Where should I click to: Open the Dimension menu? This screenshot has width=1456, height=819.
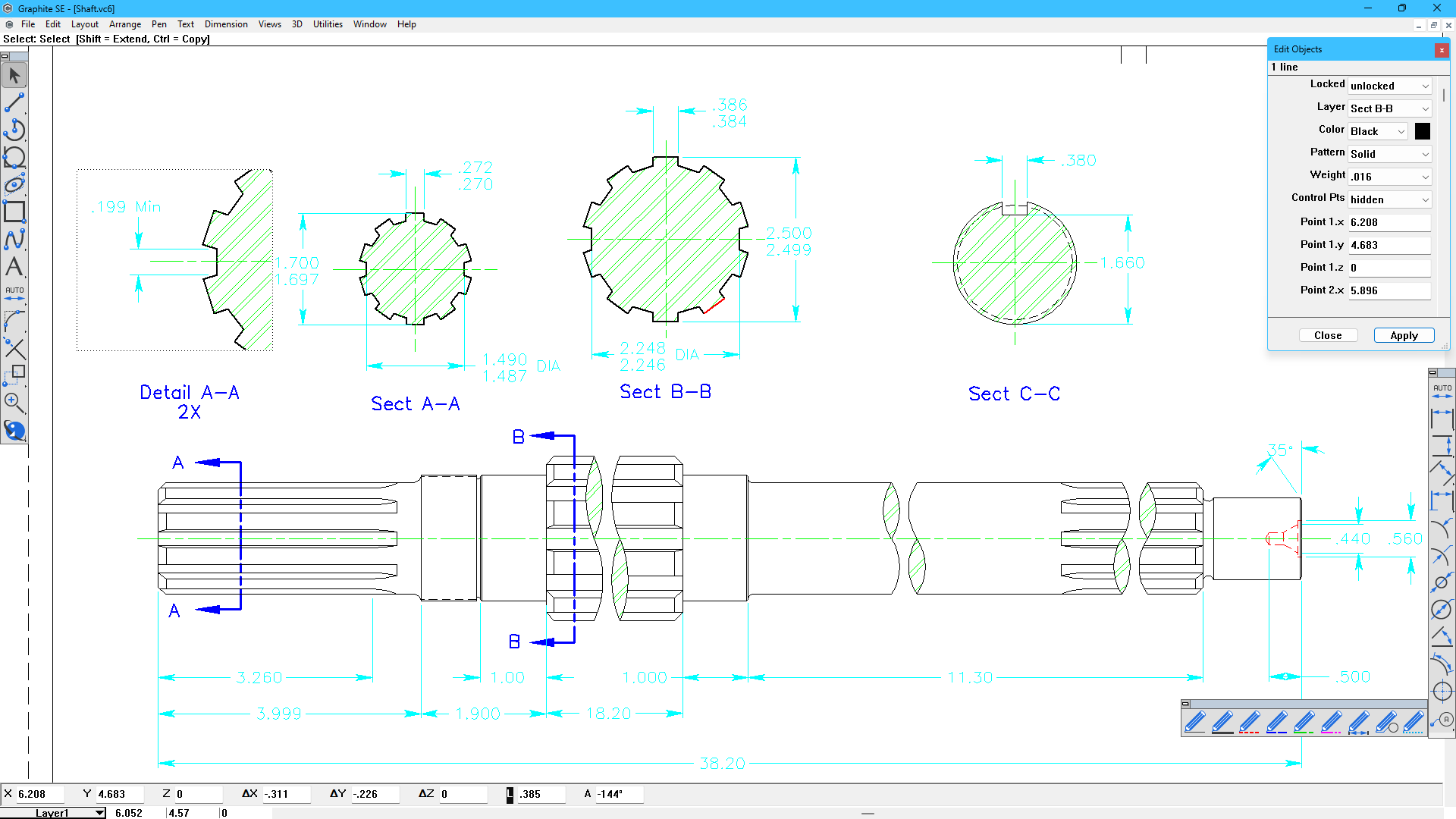tap(226, 24)
